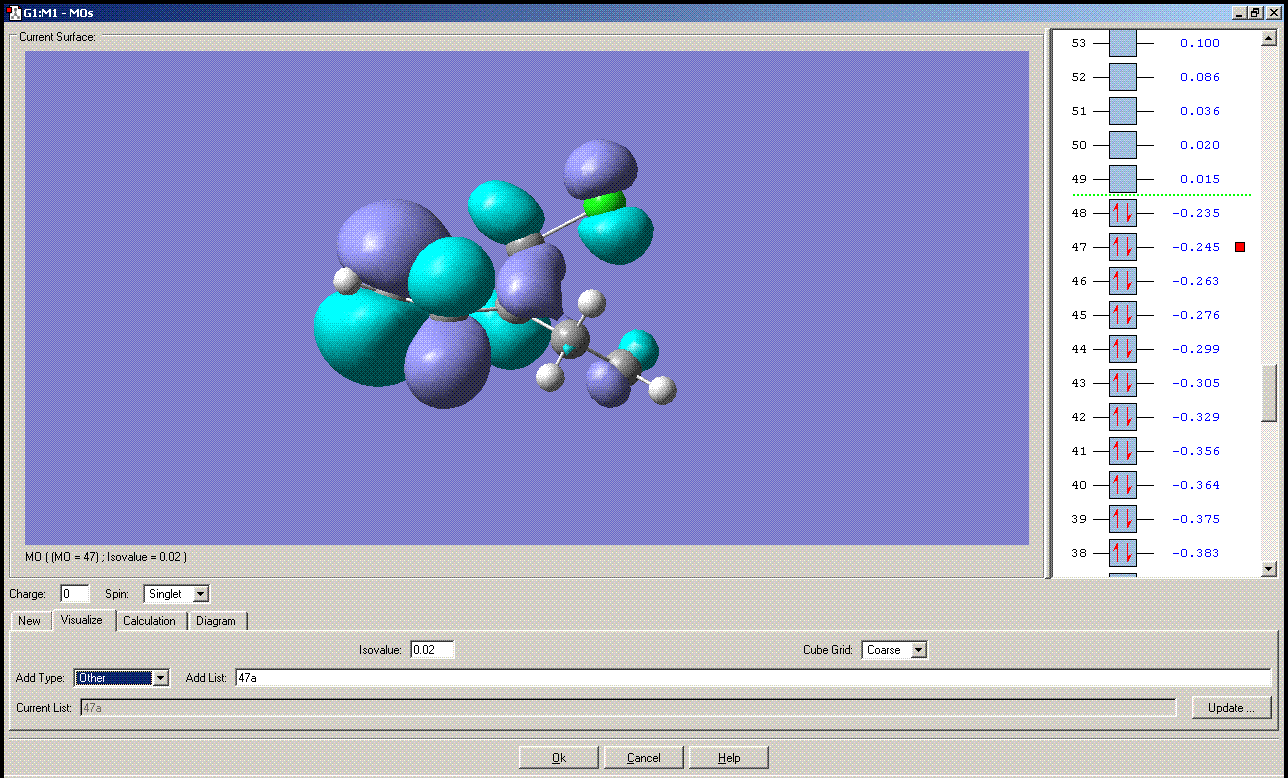Screen dimensions: 1288x778
Task: Focus the Charge input field
Action: (75, 594)
